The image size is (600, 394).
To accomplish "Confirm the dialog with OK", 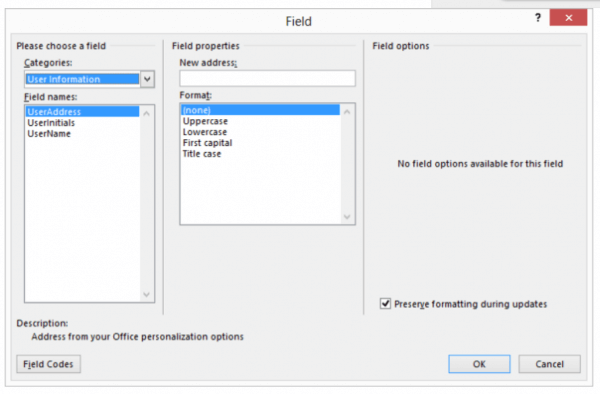I will tap(479, 364).
